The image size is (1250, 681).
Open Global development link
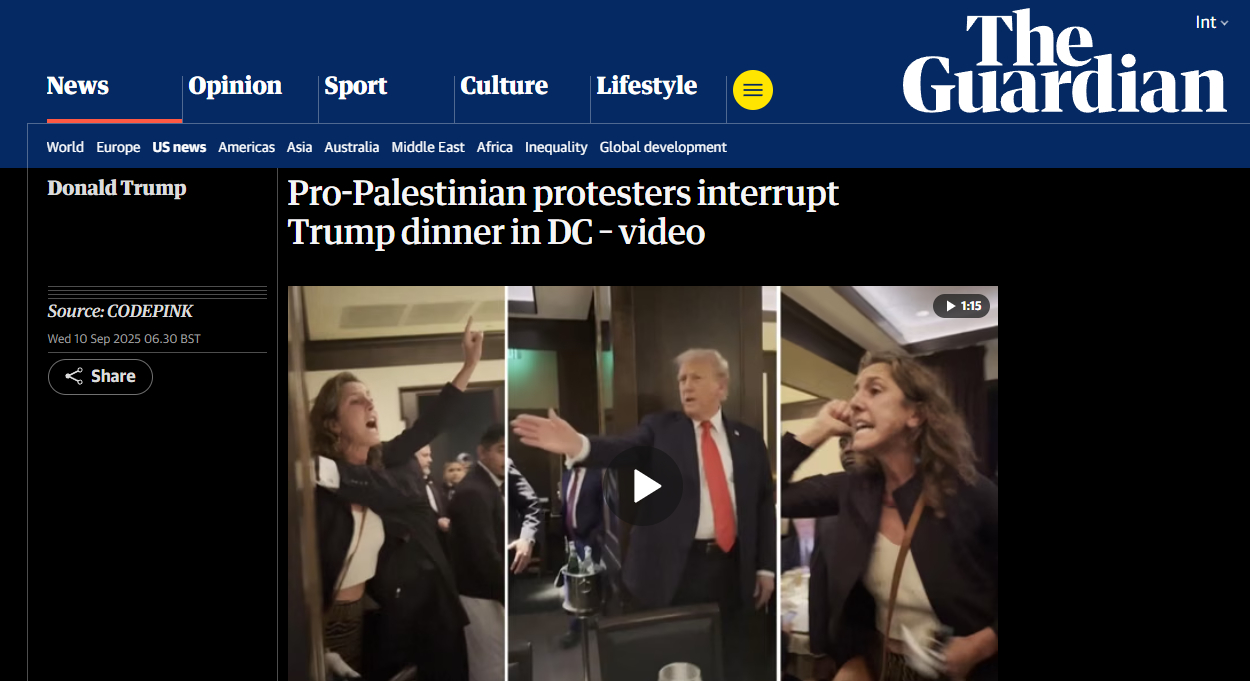[x=663, y=147]
